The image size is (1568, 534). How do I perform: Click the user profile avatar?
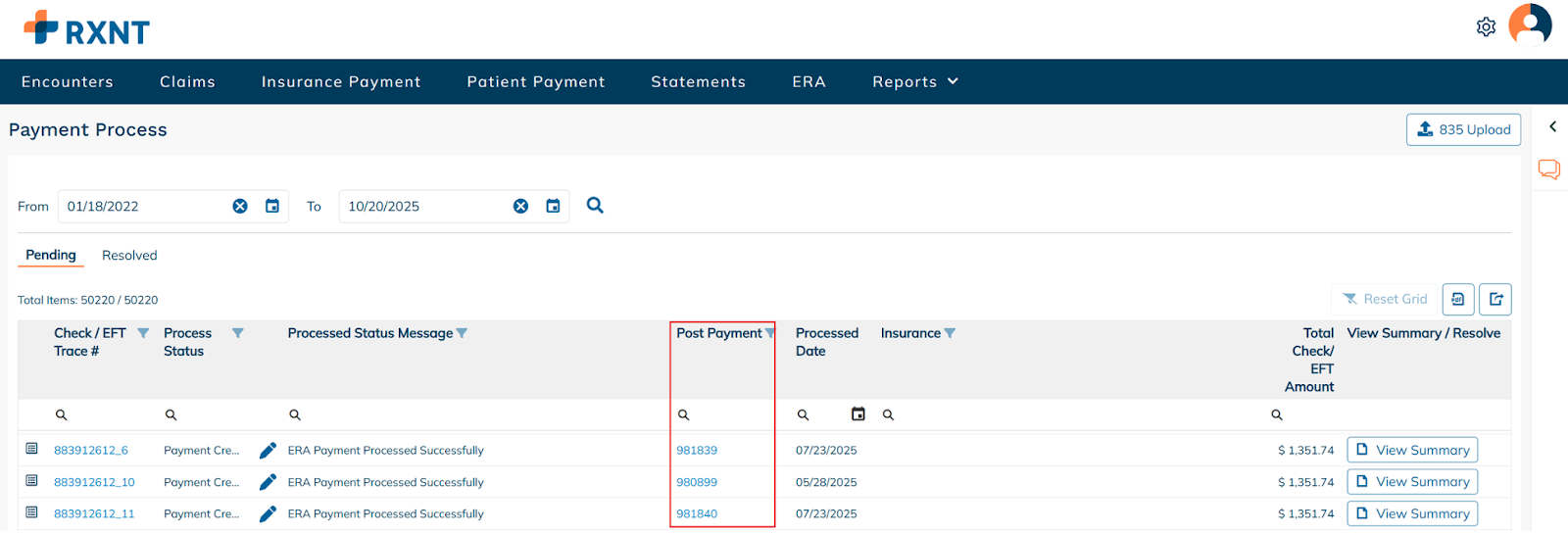click(1530, 24)
